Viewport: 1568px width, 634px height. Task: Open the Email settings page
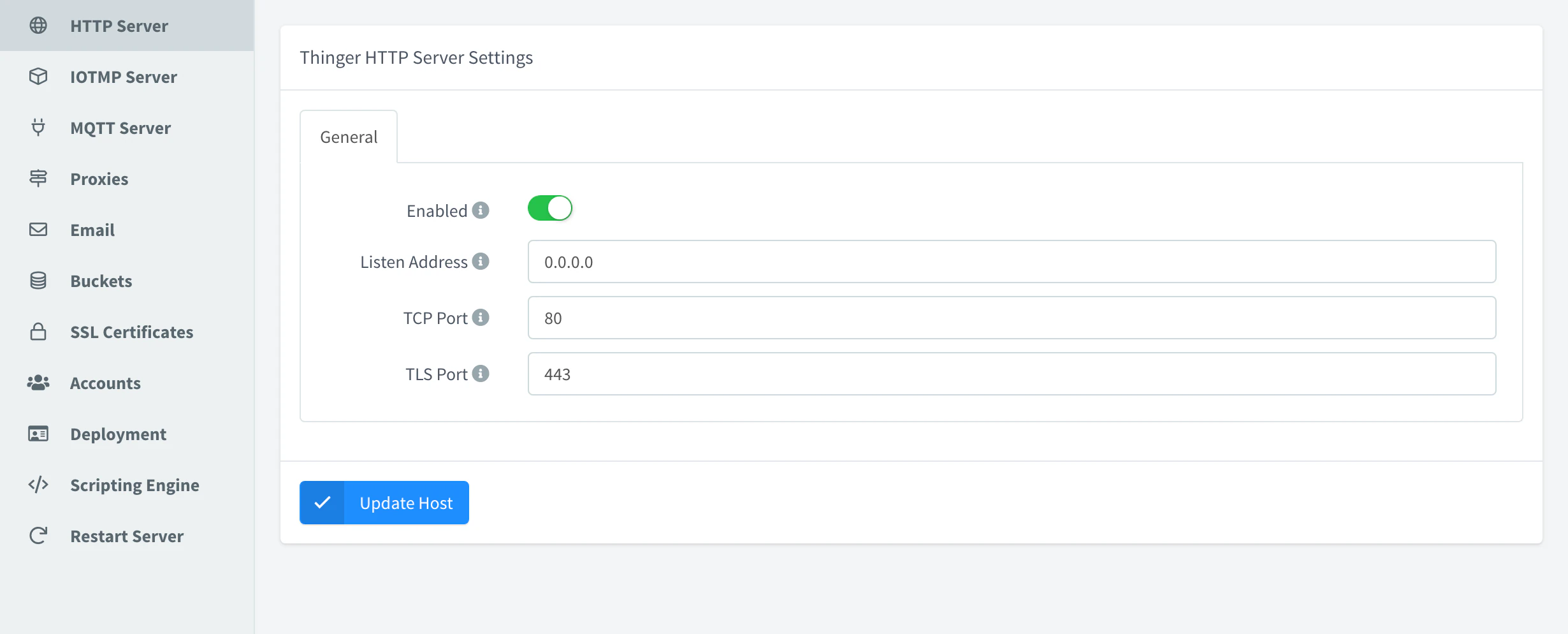pyautogui.click(x=127, y=230)
